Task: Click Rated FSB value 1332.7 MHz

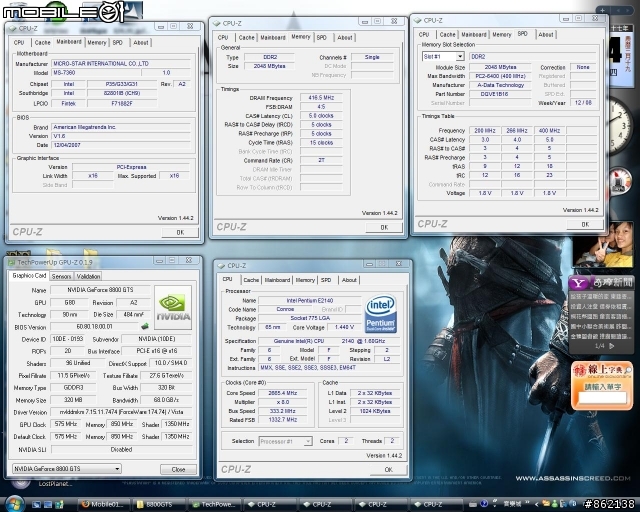Action: pyautogui.click(x=282, y=420)
